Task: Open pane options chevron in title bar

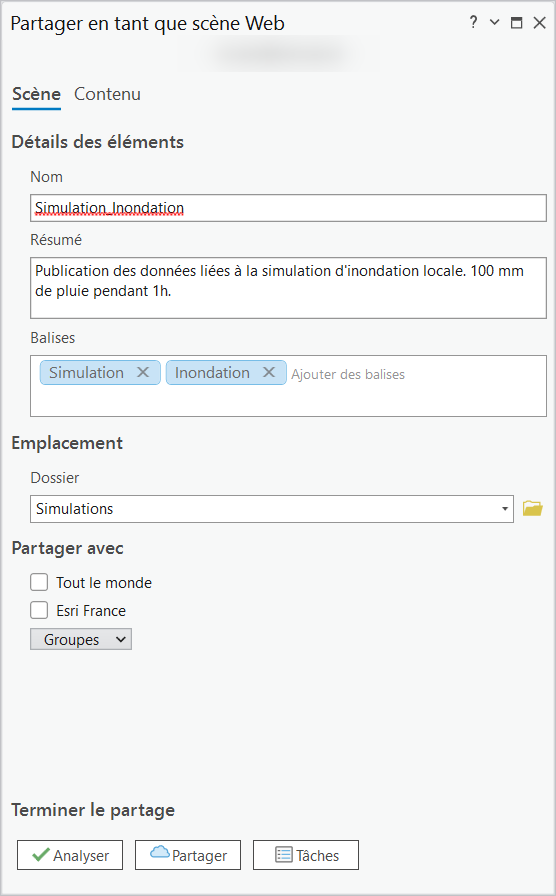Action: pos(495,23)
